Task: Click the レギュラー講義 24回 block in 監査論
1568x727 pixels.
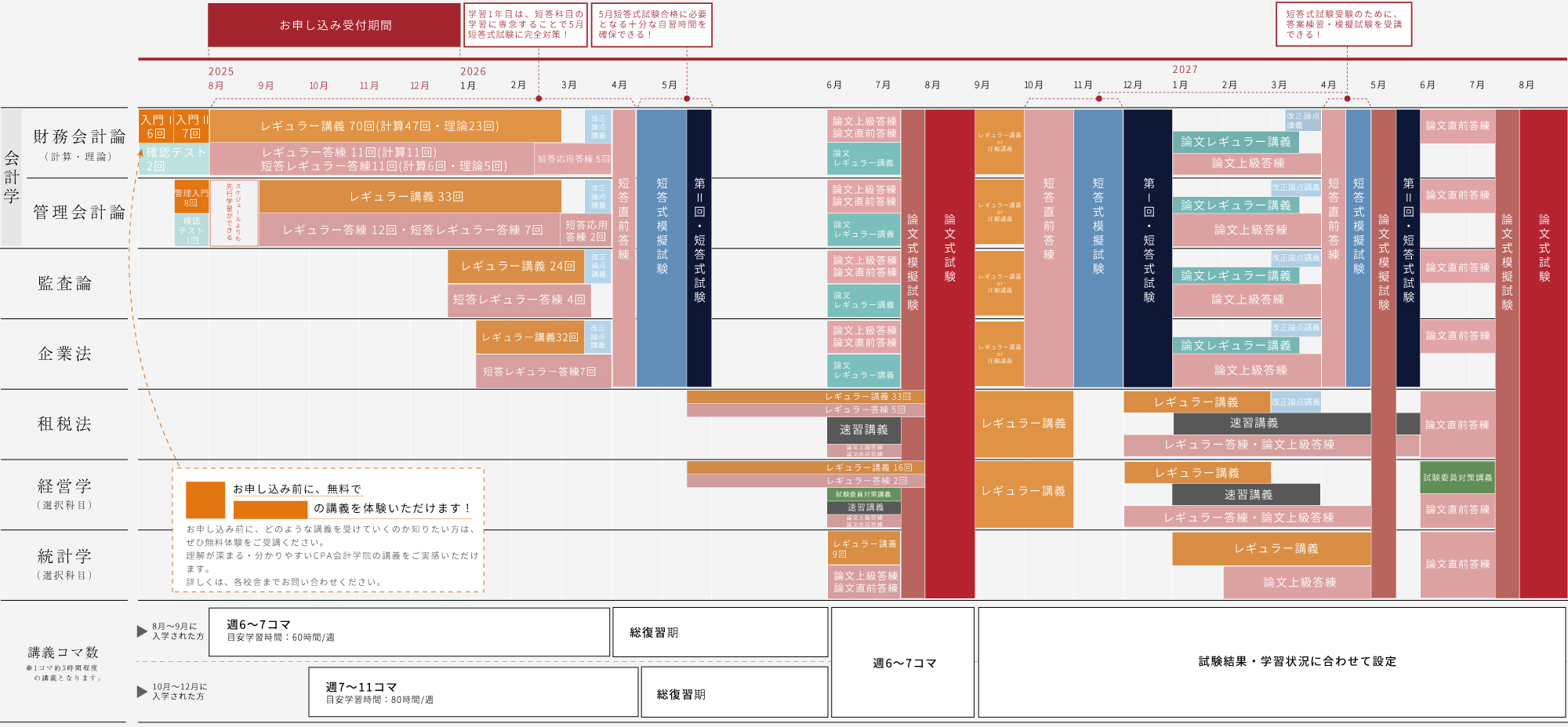Action: pyautogui.click(x=517, y=267)
